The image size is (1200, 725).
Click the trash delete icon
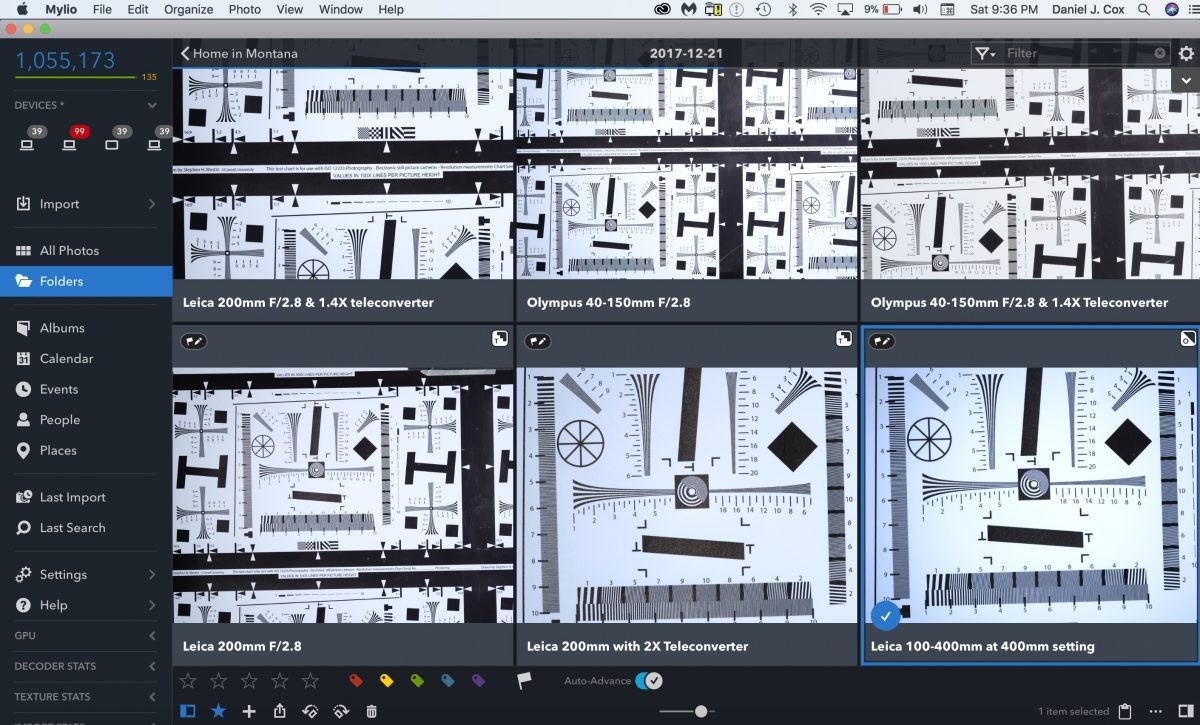click(371, 711)
